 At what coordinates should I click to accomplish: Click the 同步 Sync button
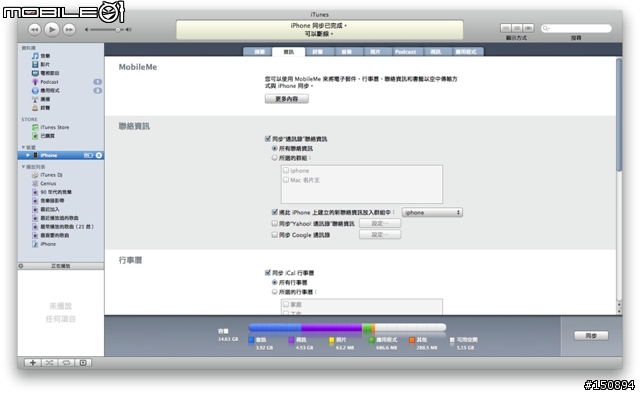591,335
